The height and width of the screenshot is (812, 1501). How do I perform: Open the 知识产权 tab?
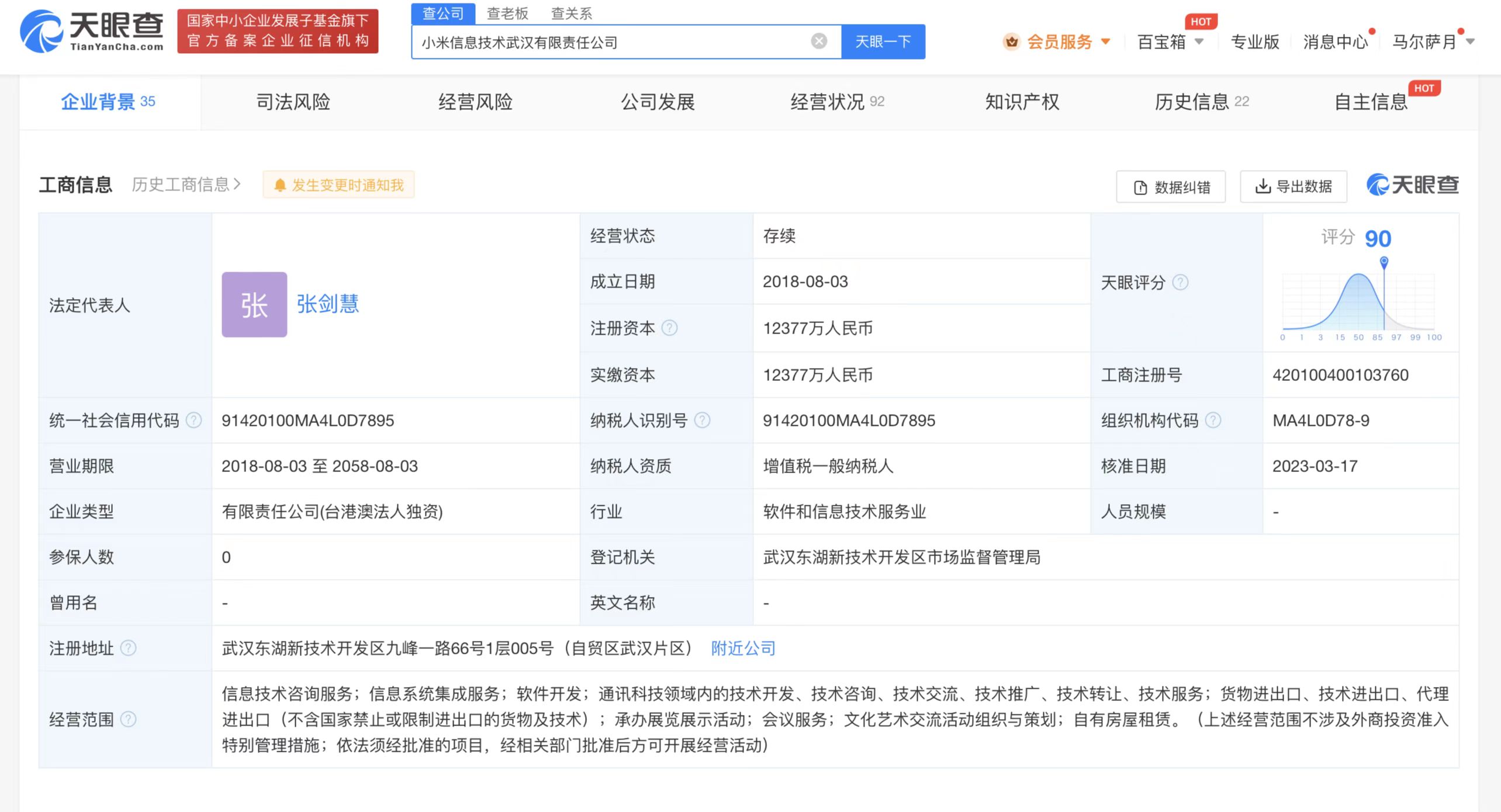click(1022, 102)
